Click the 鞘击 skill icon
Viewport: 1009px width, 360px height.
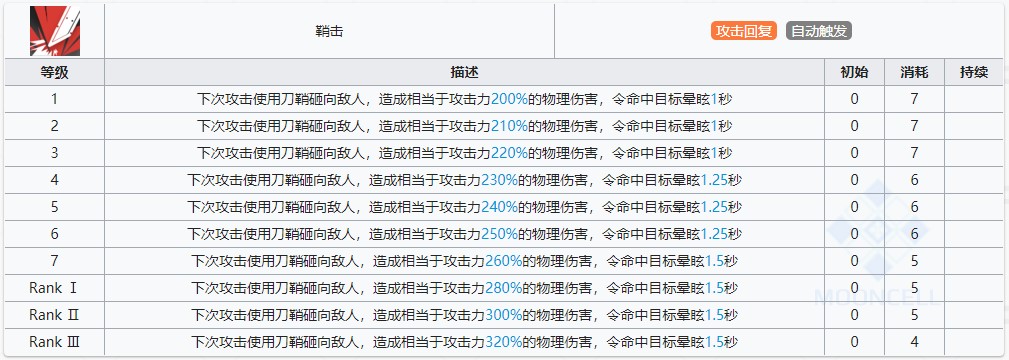(x=55, y=31)
